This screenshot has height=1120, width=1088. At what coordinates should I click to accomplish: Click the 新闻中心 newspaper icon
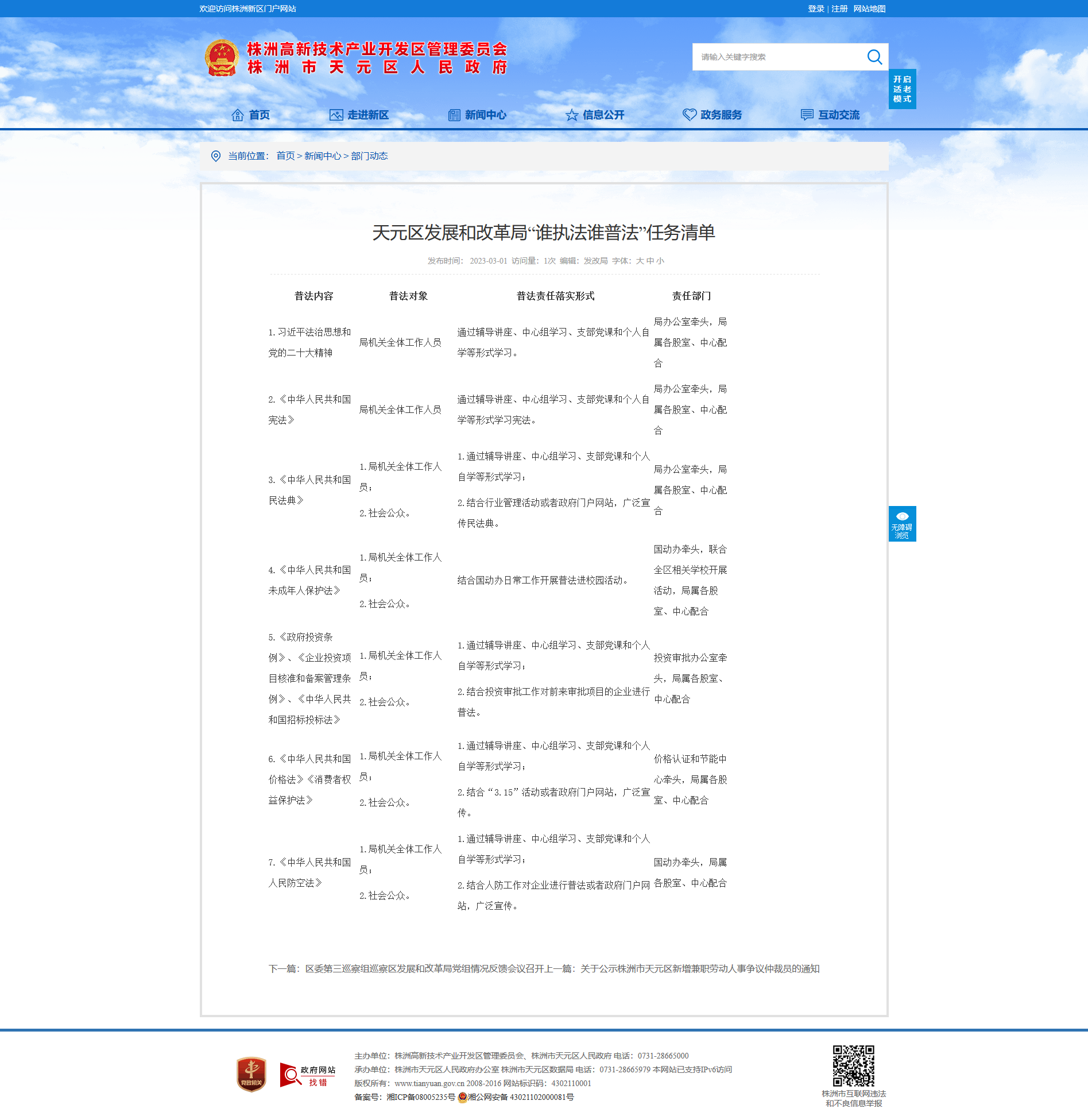pos(454,115)
